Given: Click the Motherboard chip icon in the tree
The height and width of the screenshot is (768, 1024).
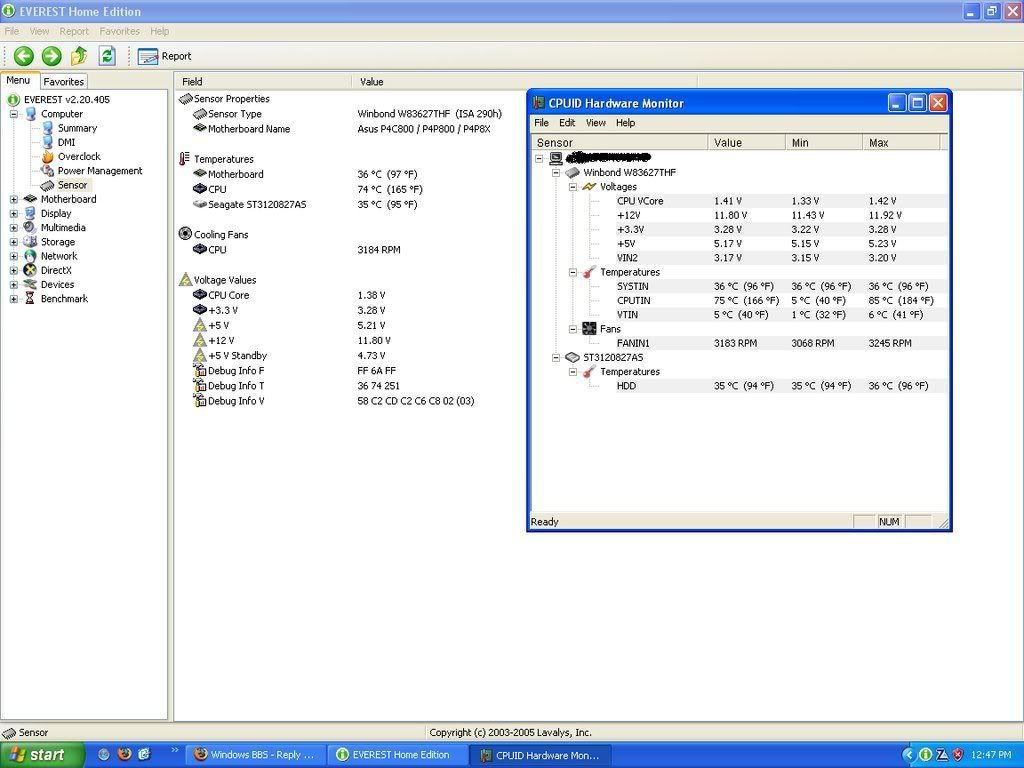Looking at the screenshot, I should click(x=30, y=199).
